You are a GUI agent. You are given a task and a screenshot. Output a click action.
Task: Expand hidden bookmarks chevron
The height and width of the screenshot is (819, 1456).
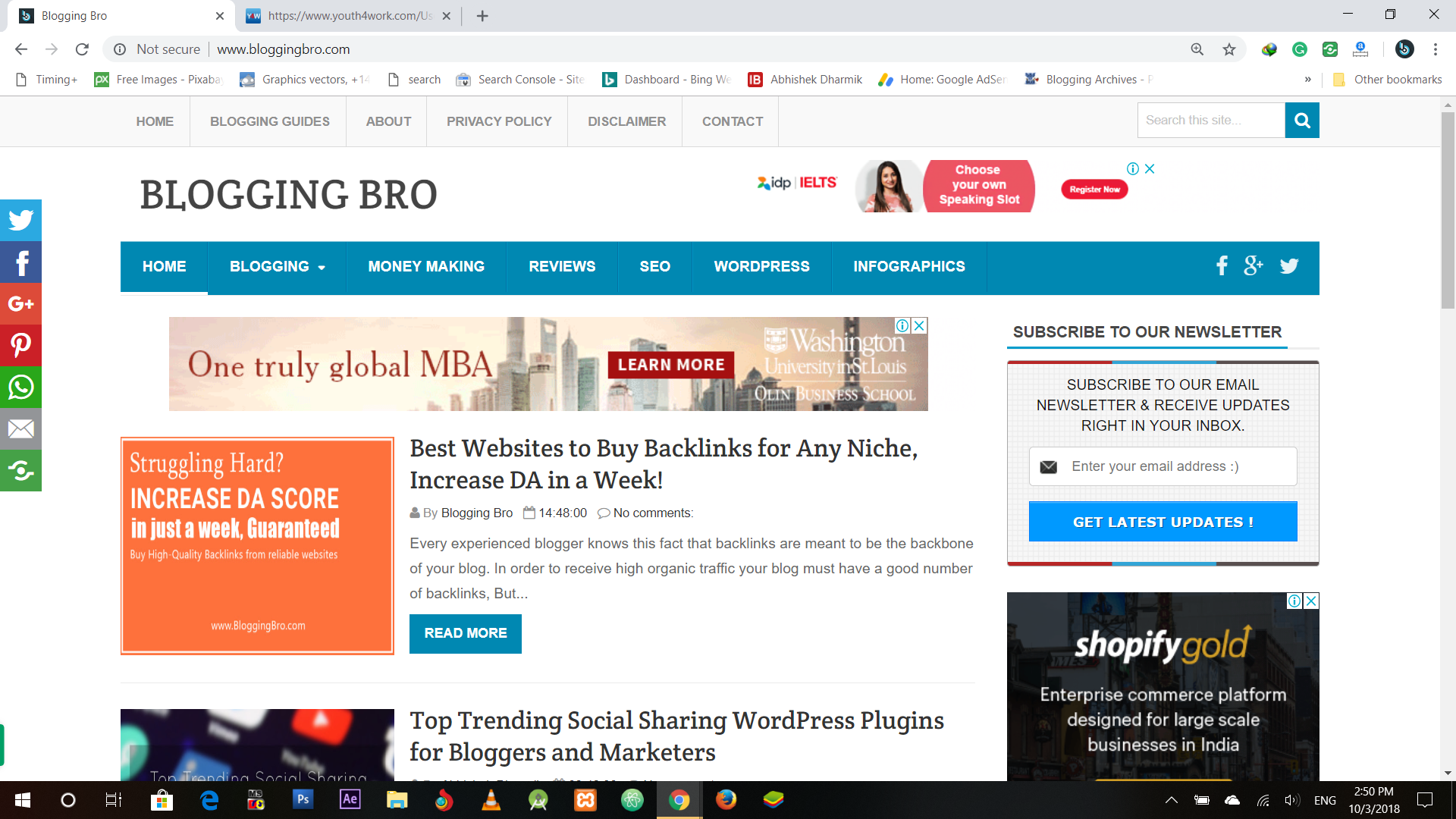1307,80
